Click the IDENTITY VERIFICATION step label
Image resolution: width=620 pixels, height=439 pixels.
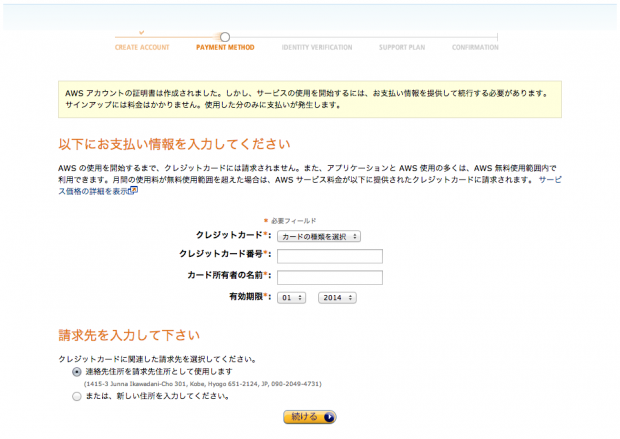317,47
